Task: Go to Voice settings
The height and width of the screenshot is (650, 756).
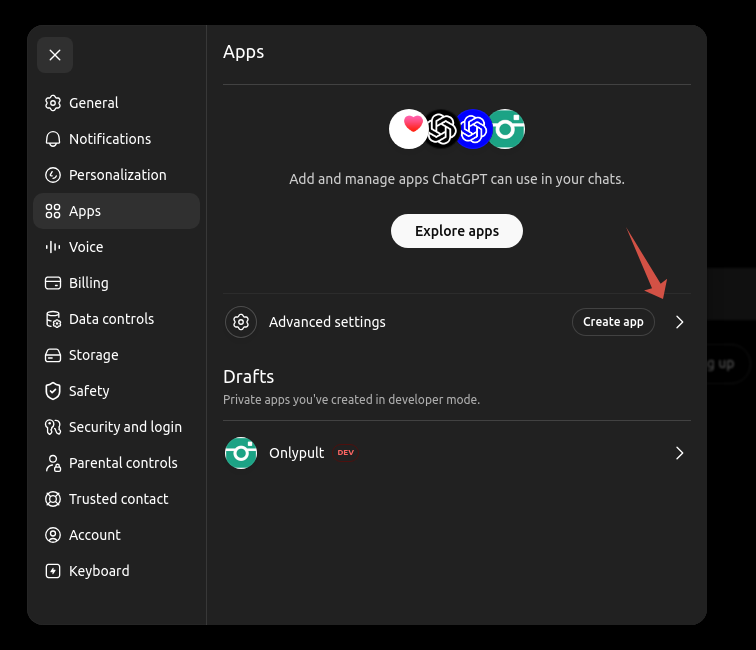Action: tap(116, 247)
